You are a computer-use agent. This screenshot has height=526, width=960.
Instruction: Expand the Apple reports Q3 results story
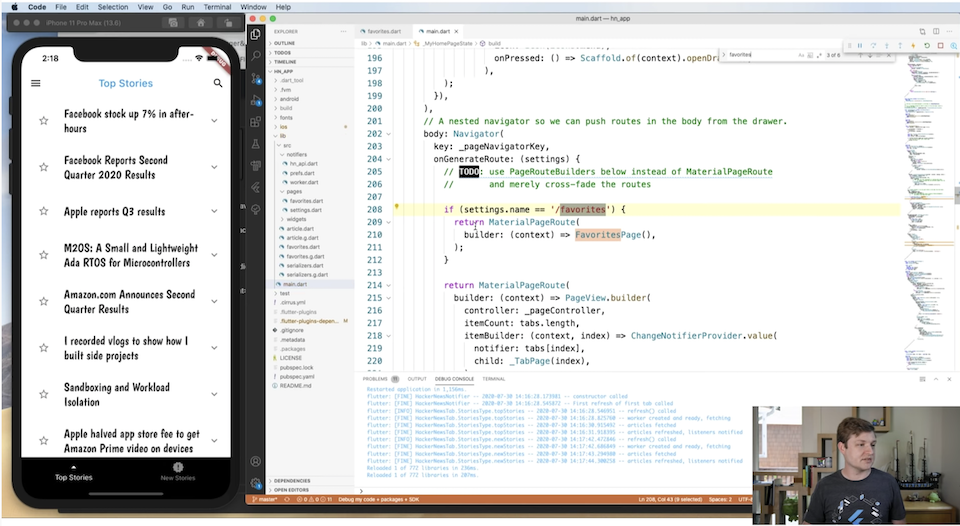click(x=214, y=211)
